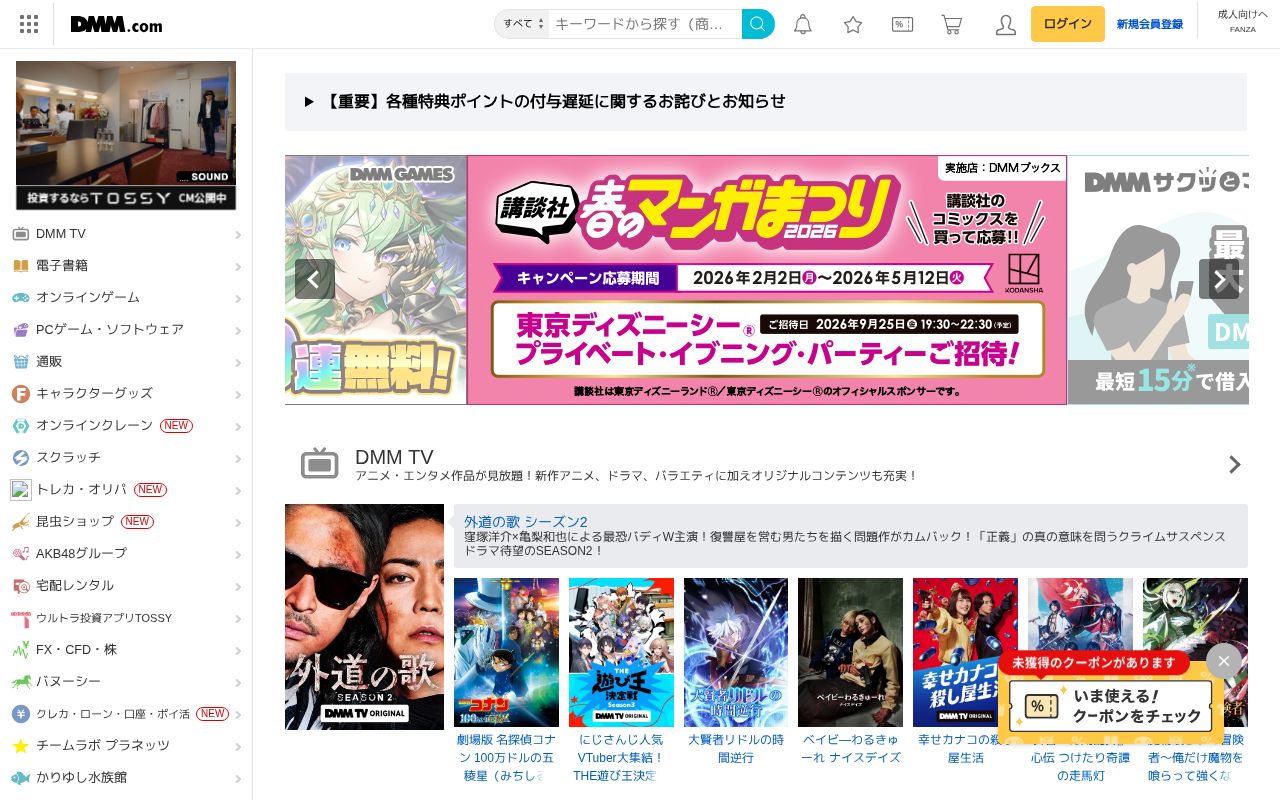Click the favorites star icon in the header
1280x800 pixels.
(853, 23)
